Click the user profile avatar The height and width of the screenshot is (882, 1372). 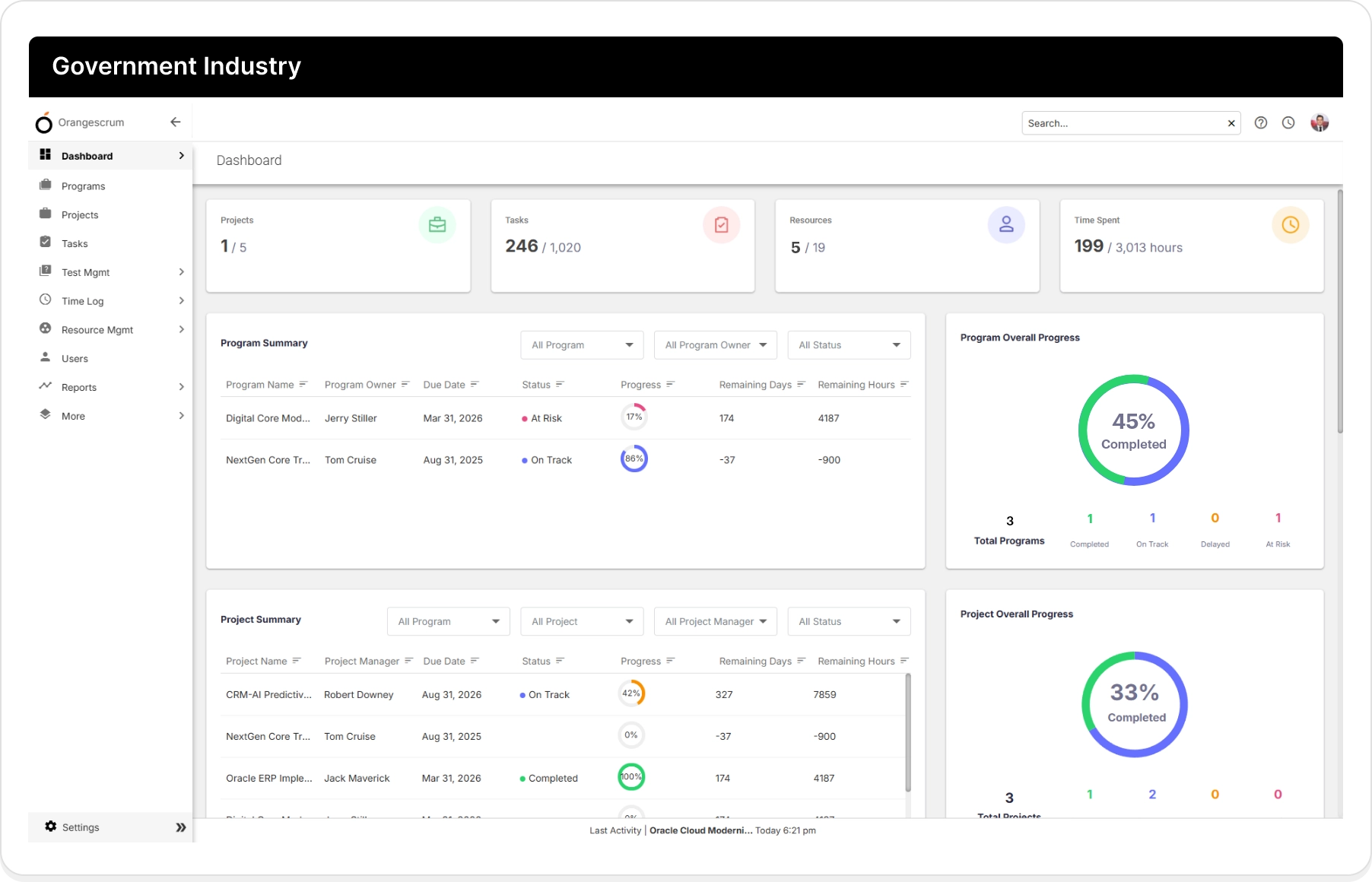(1320, 123)
